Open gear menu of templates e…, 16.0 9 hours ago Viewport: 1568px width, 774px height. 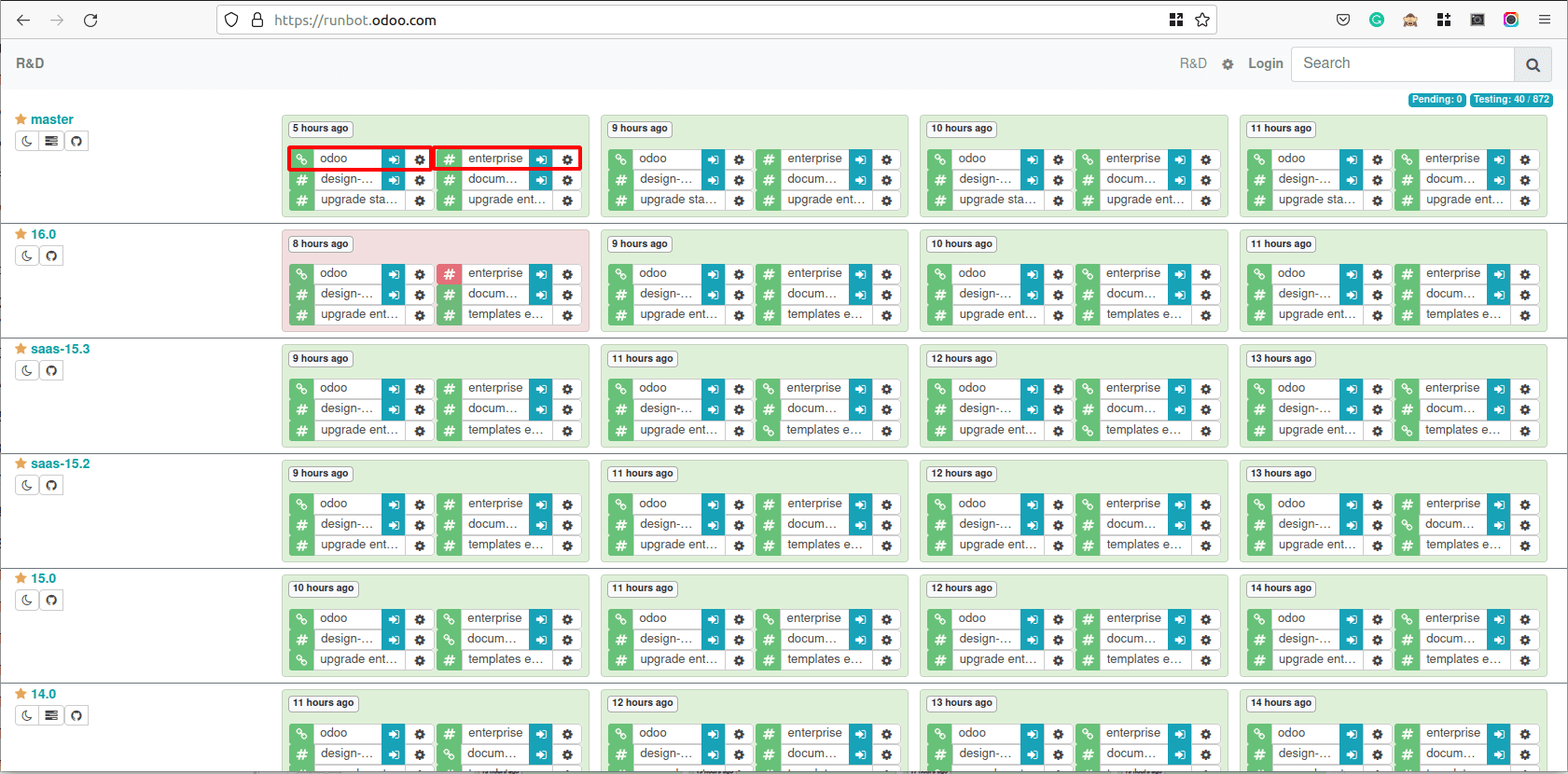[886, 315]
